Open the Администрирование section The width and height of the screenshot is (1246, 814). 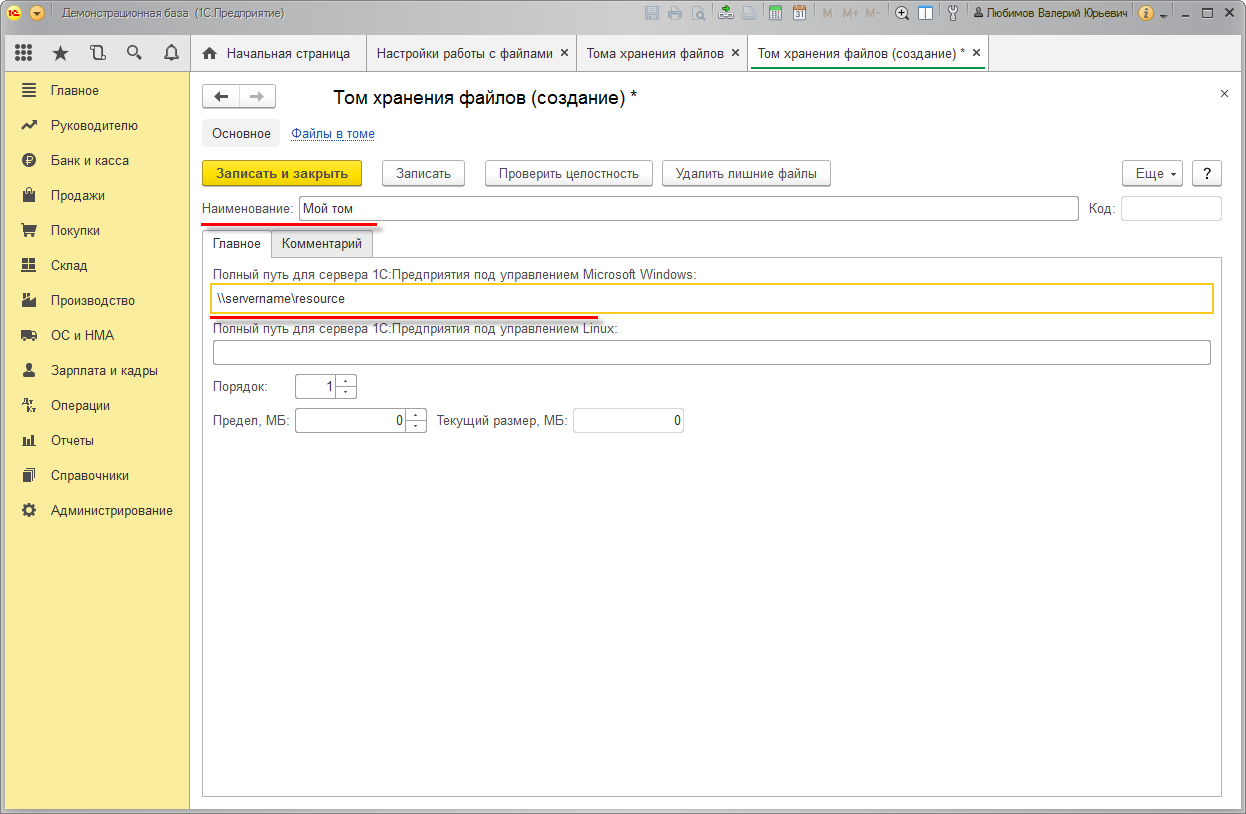[x=95, y=510]
